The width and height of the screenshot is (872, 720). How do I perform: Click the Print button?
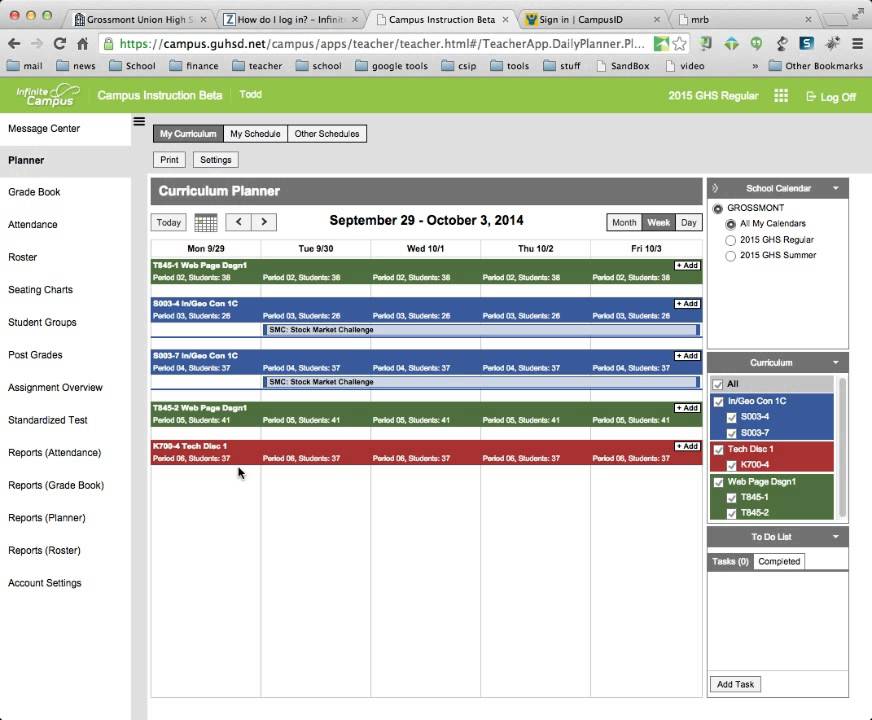click(169, 160)
